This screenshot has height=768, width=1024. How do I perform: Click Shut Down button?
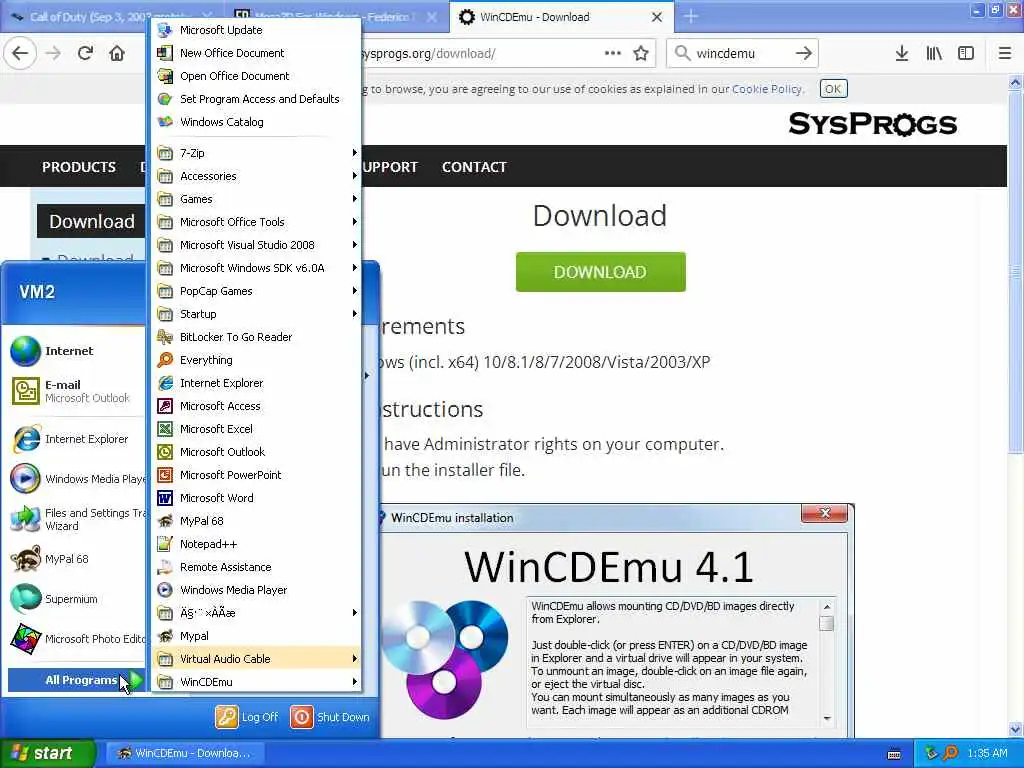point(330,717)
